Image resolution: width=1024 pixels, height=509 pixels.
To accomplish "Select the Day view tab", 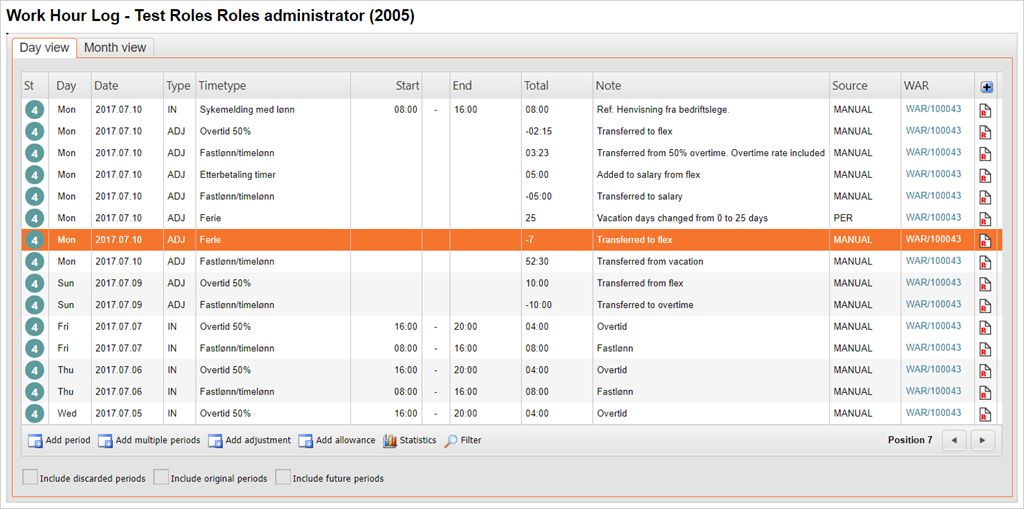I will 45,48.
